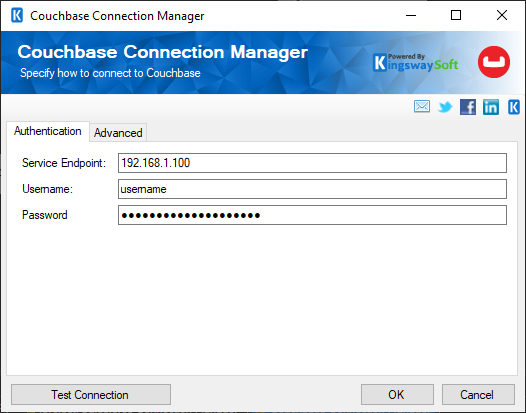Click the title bar K application icon
This screenshot has height=413, width=526.
click(x=17, y=15)
